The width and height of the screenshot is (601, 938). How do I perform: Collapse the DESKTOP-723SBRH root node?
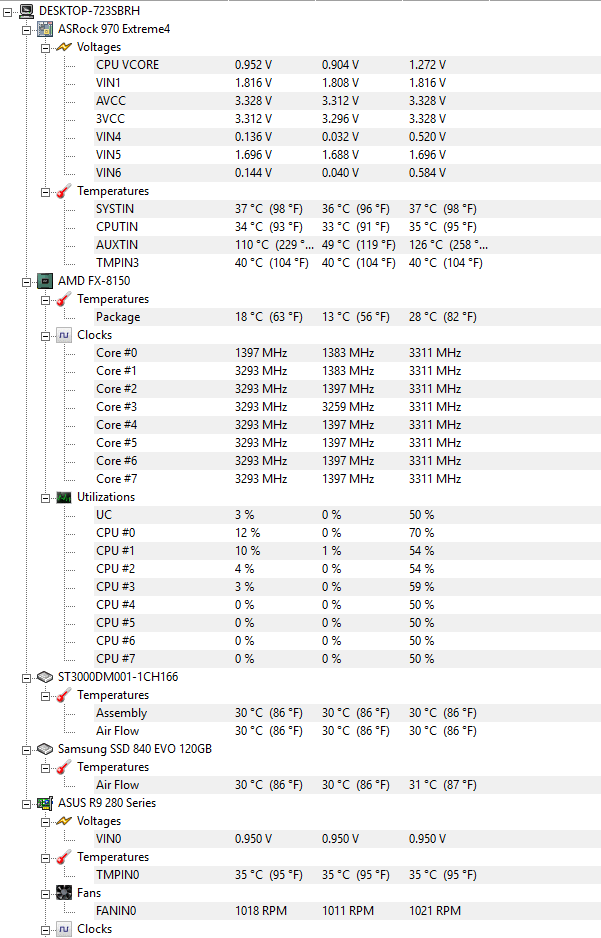pos(7,11)
